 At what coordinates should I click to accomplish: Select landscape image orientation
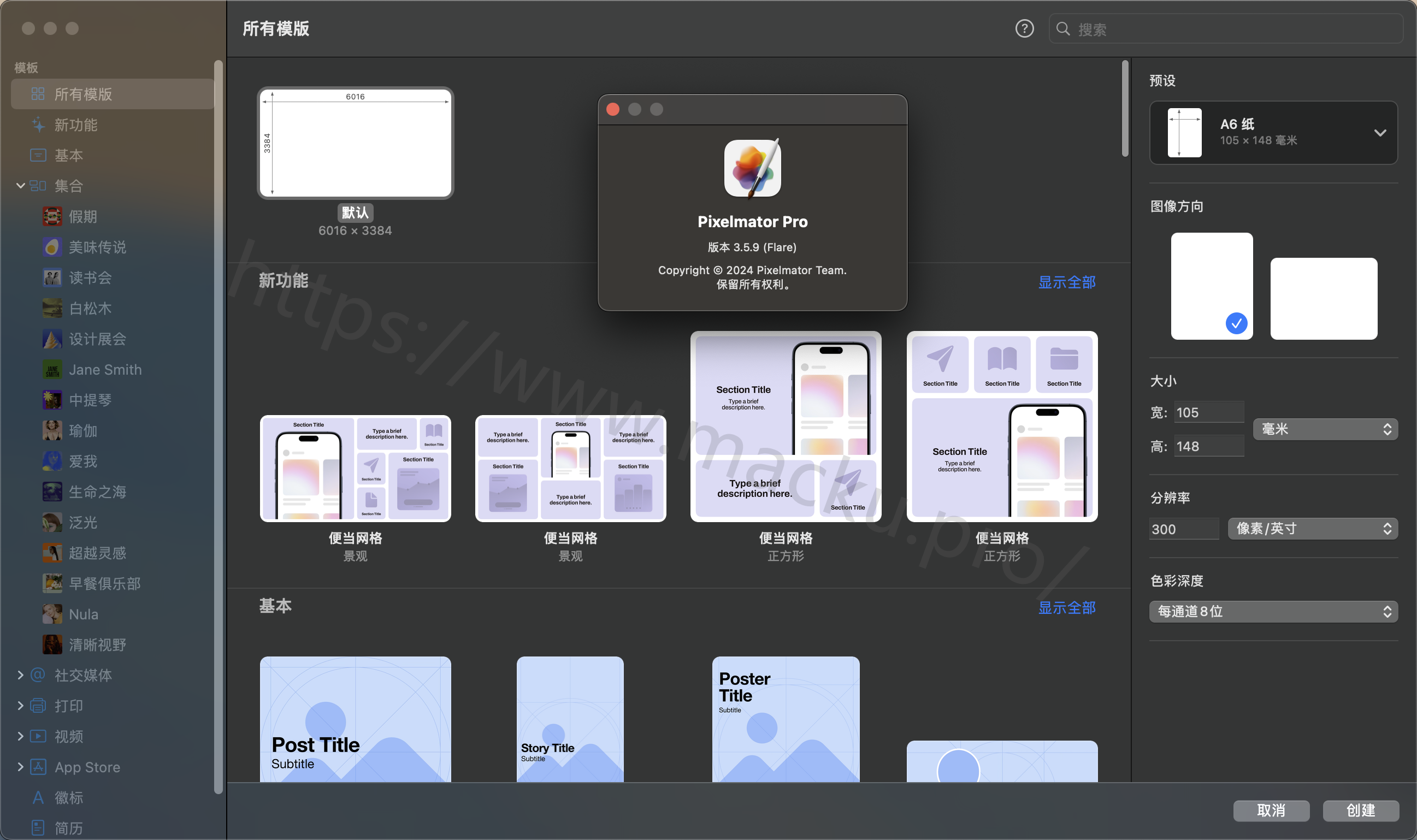(x=1324, y=298)
